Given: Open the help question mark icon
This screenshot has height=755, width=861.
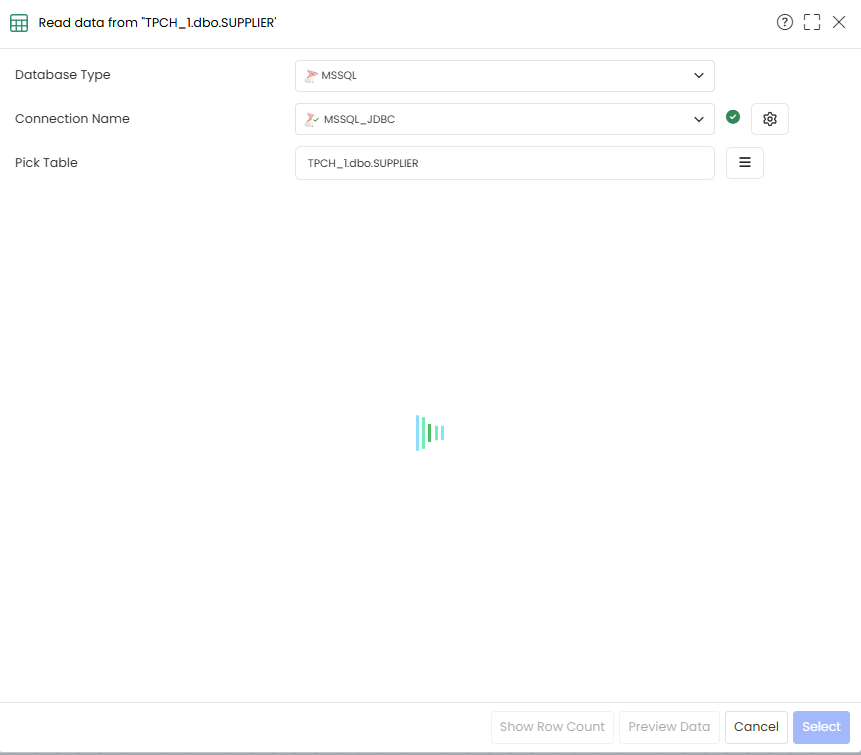Looking at the screenshot, I should (785, 23).
